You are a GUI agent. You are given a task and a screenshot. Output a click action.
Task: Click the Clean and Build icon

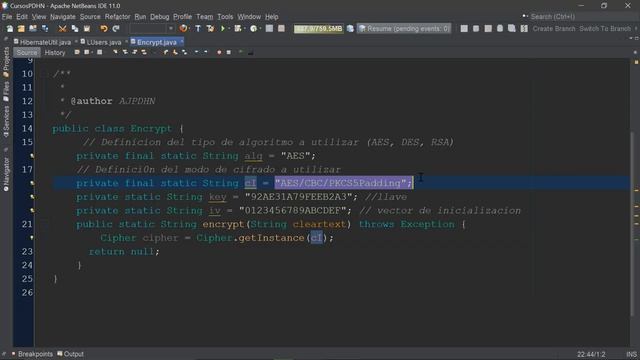210,29
